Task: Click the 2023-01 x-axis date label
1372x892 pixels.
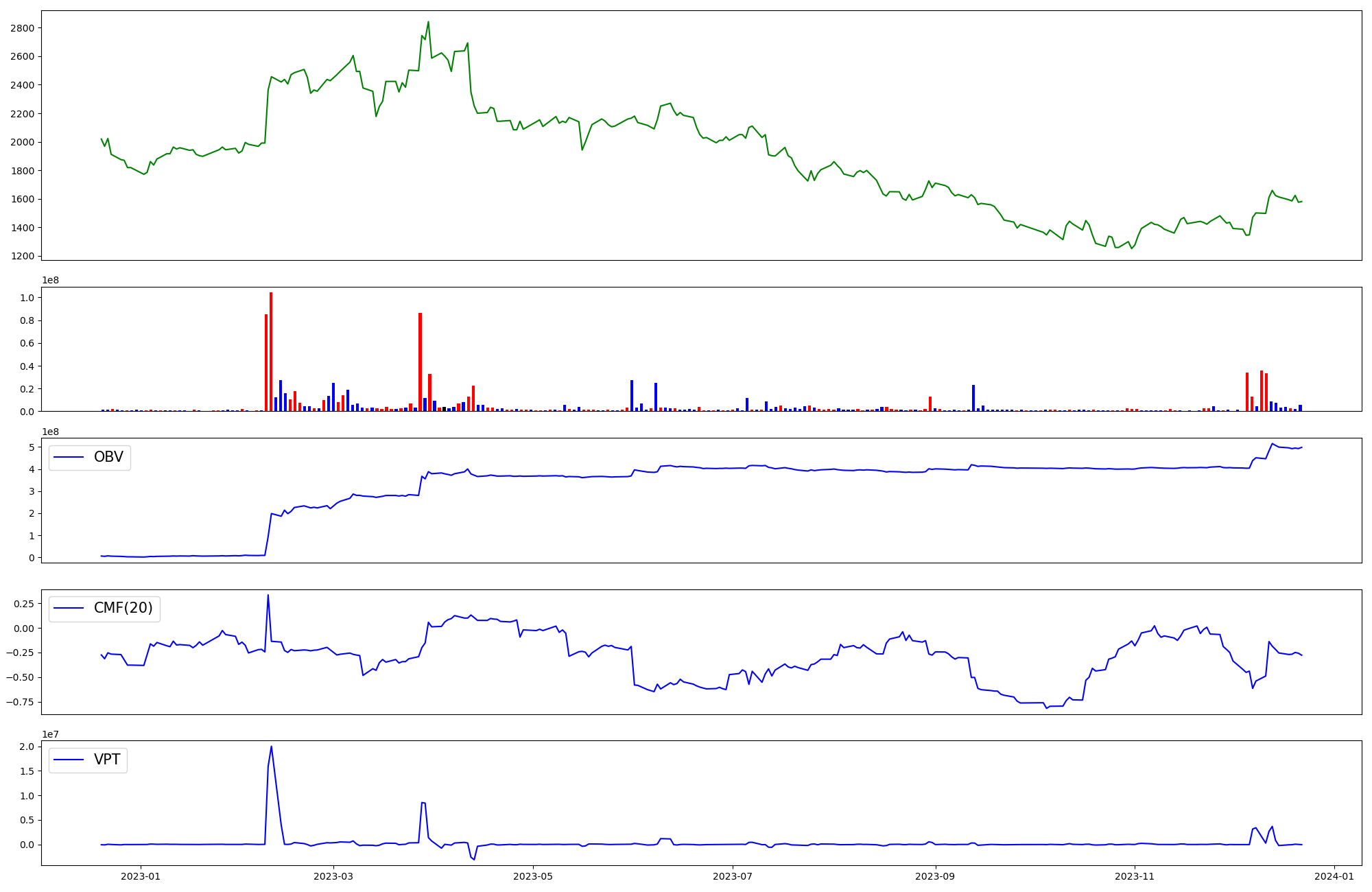Action: coord(141,876)
